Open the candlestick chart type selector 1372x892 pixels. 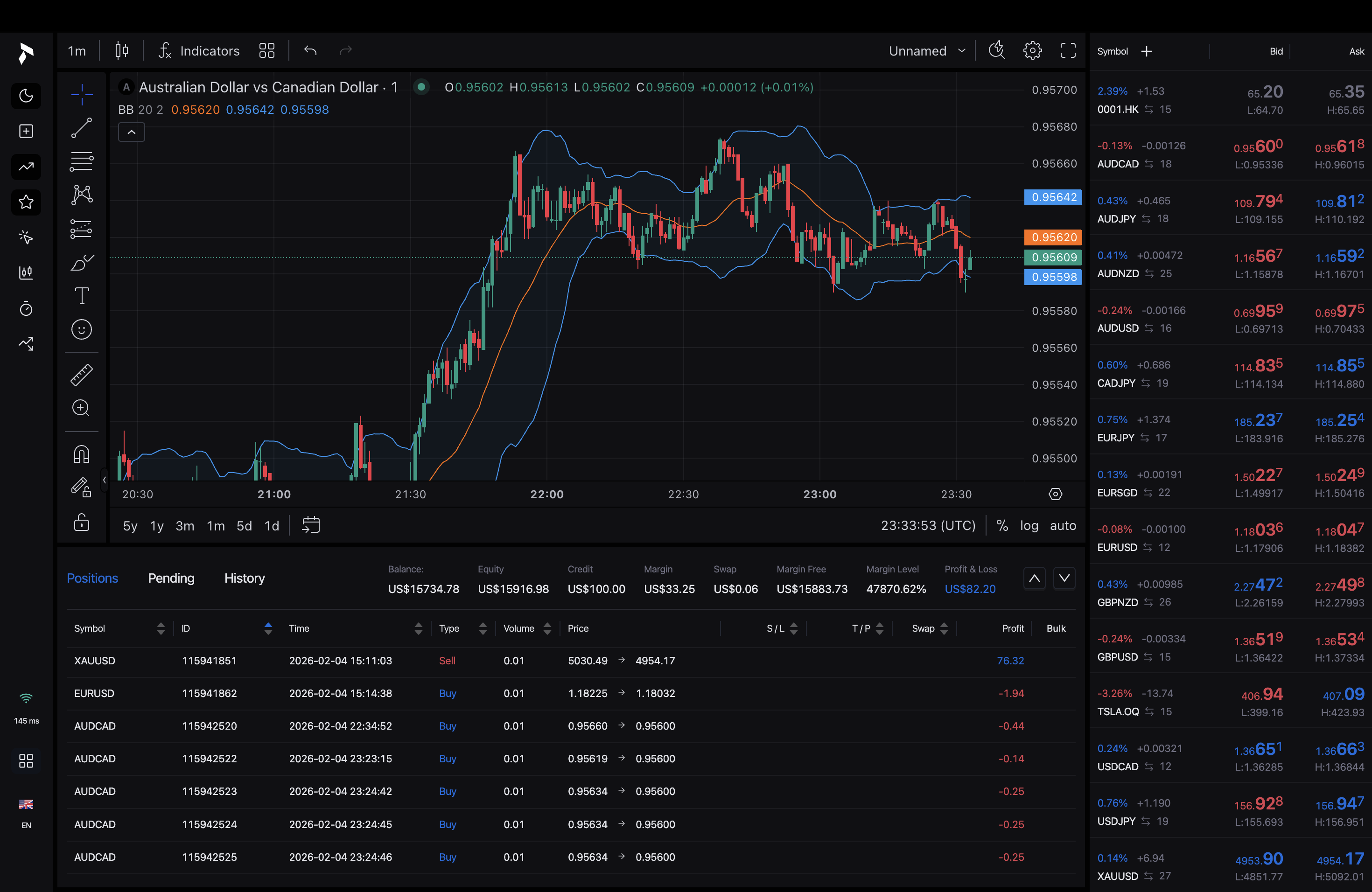[x=121, y=51]
